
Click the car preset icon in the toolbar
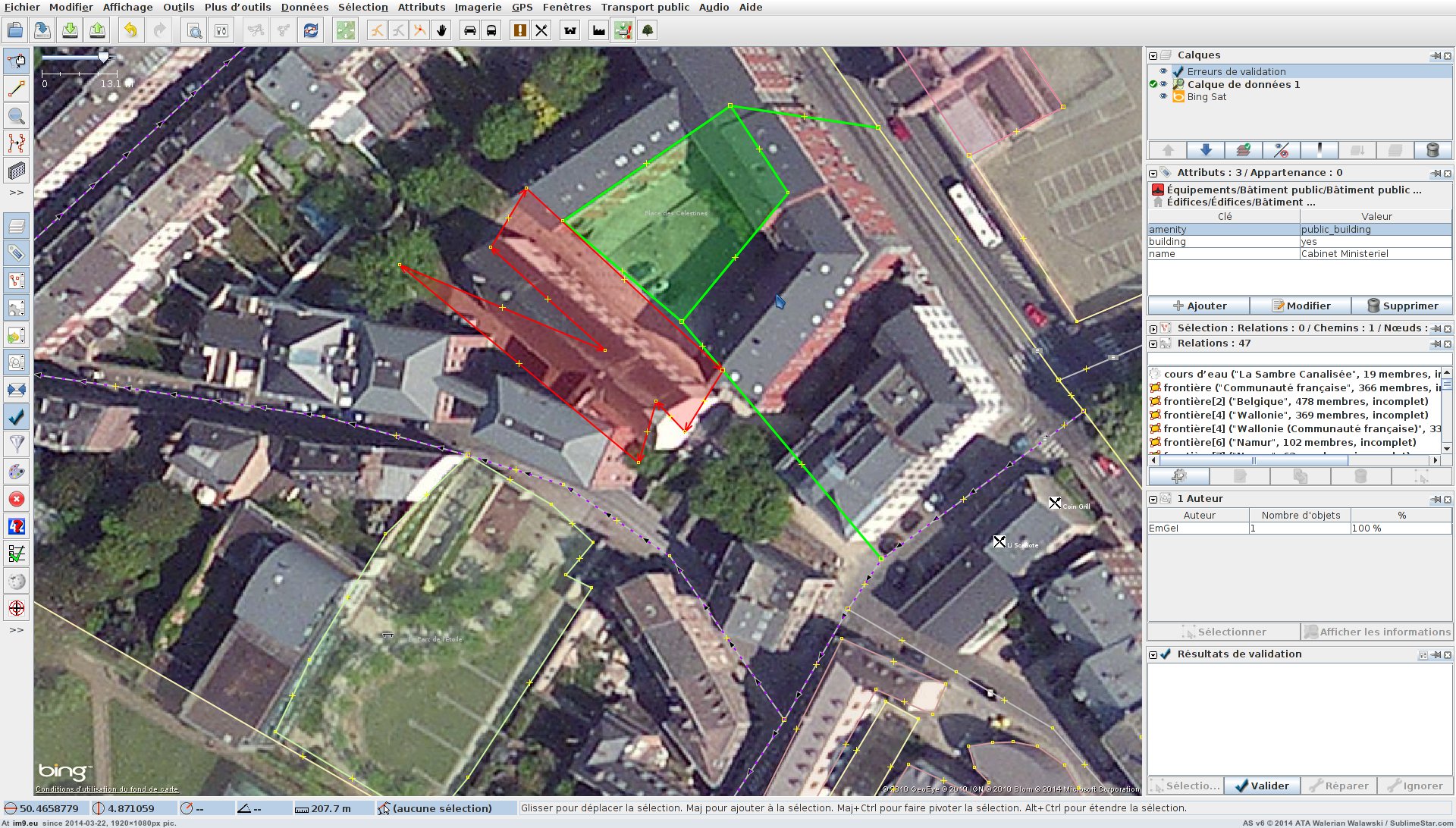coord(469,30)
